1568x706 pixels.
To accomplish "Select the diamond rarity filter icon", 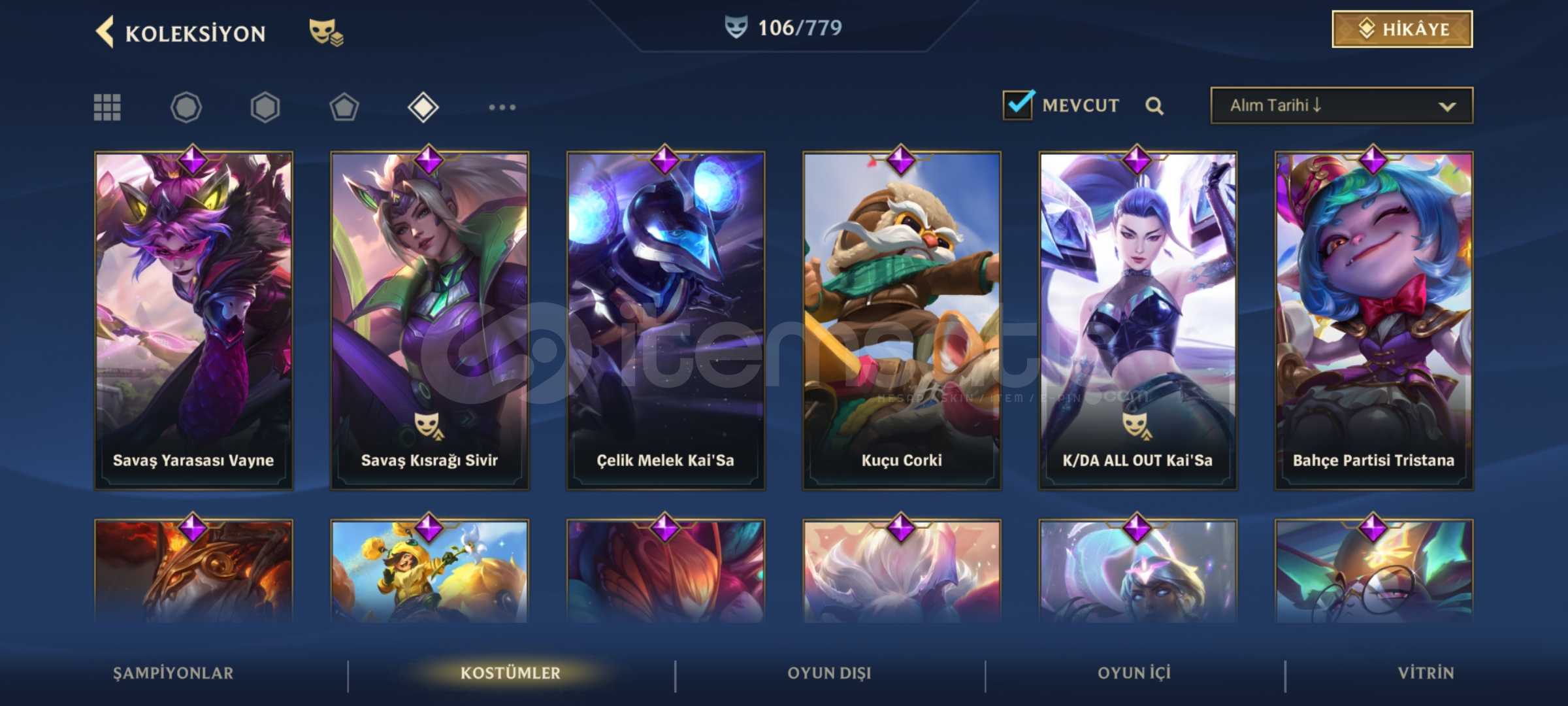I will (423, 107).
